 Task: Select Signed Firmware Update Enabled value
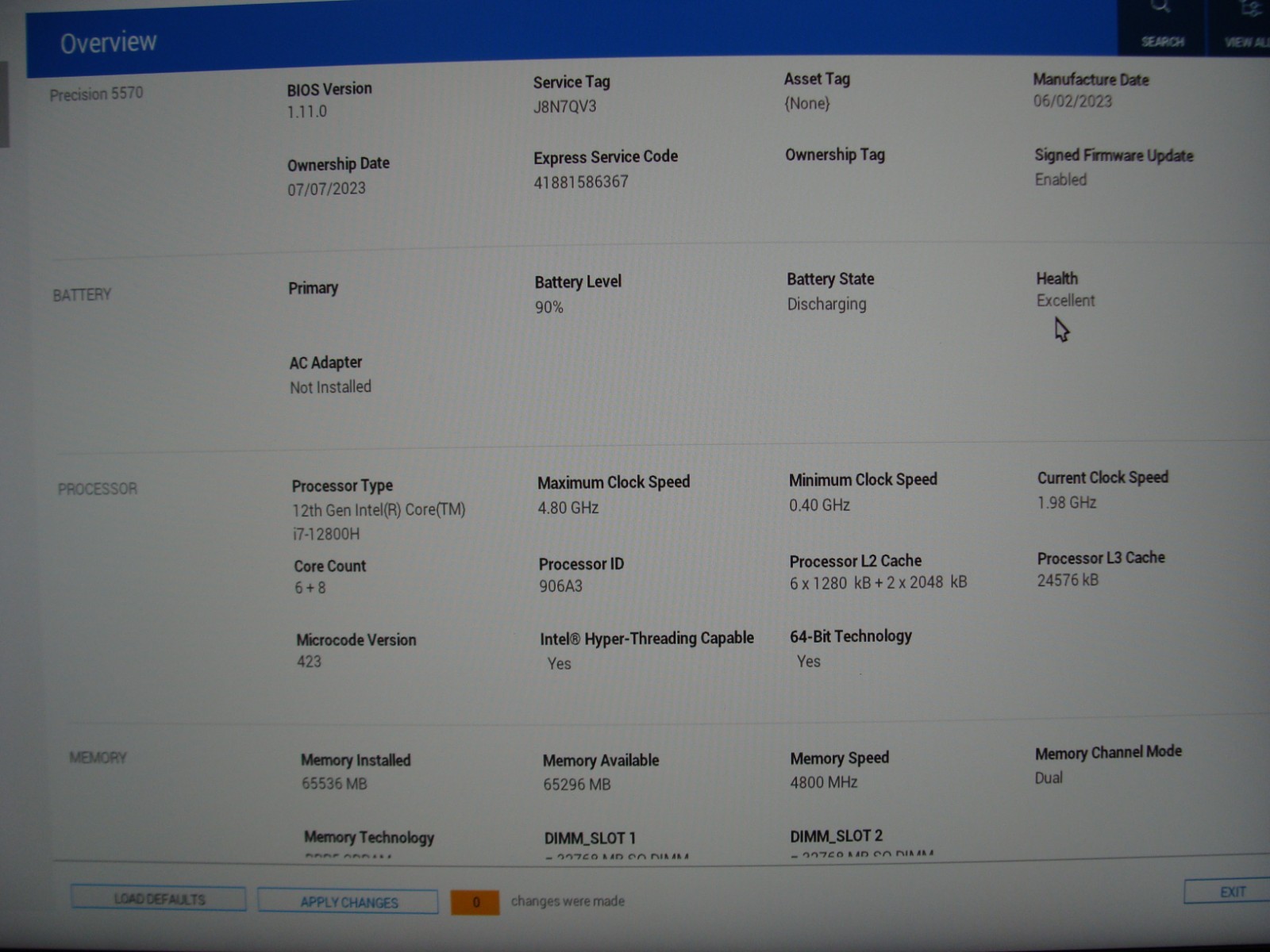(1060, 179)
